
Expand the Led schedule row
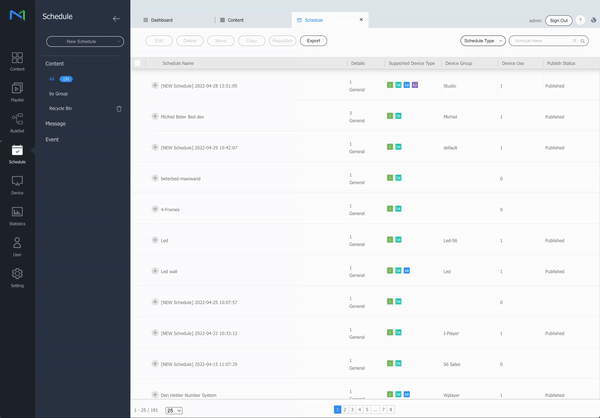tap(155, 240)
